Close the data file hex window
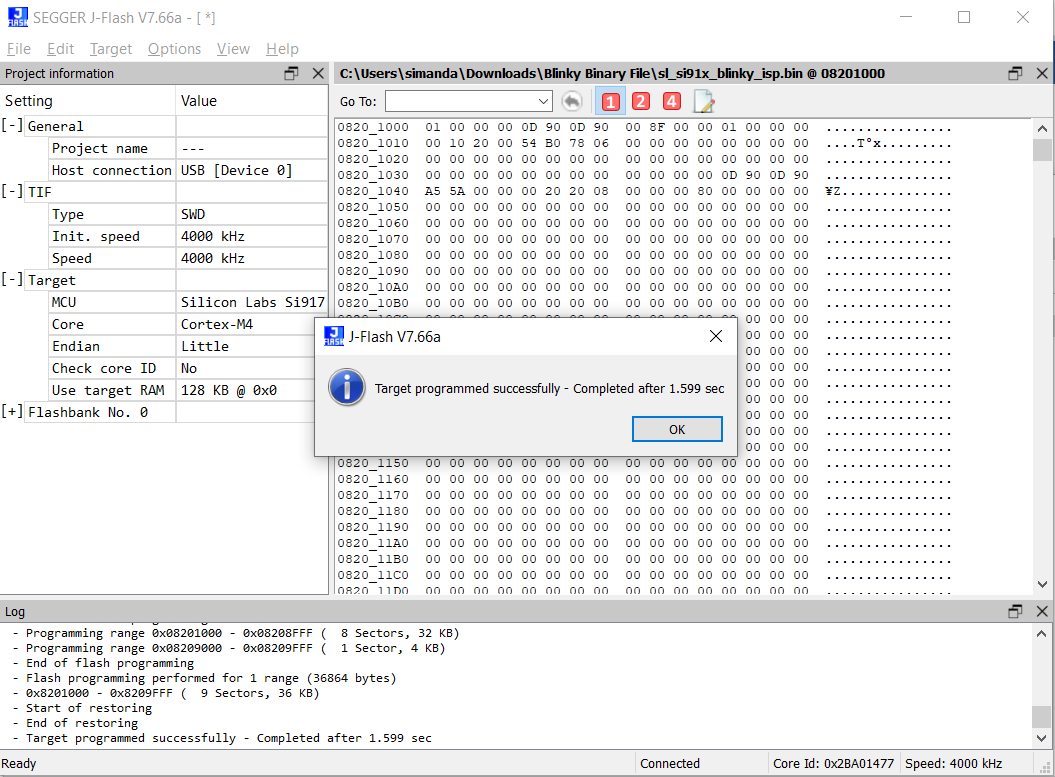 click(1042, 73)
